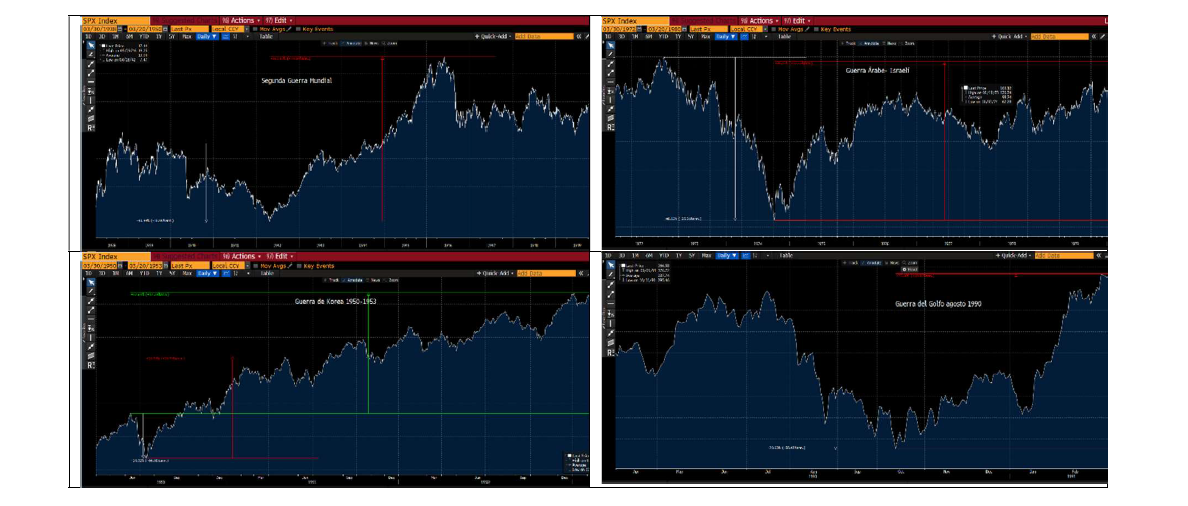Toggle Mov Avgs checkbox in top-left chart
The height and width of the screenshot is (506, 1188).
[x=256, y=29]
